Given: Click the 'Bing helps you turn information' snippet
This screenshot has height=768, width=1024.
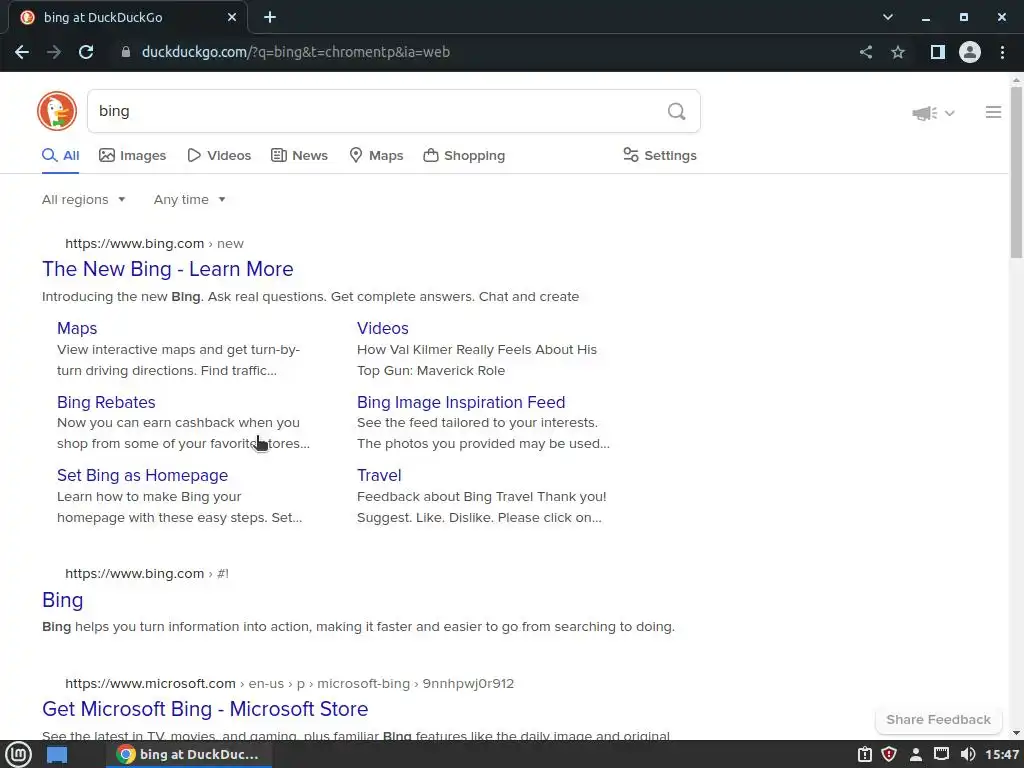Looking at the screenshot, I should pyautogui.click(x=359, y=627).
